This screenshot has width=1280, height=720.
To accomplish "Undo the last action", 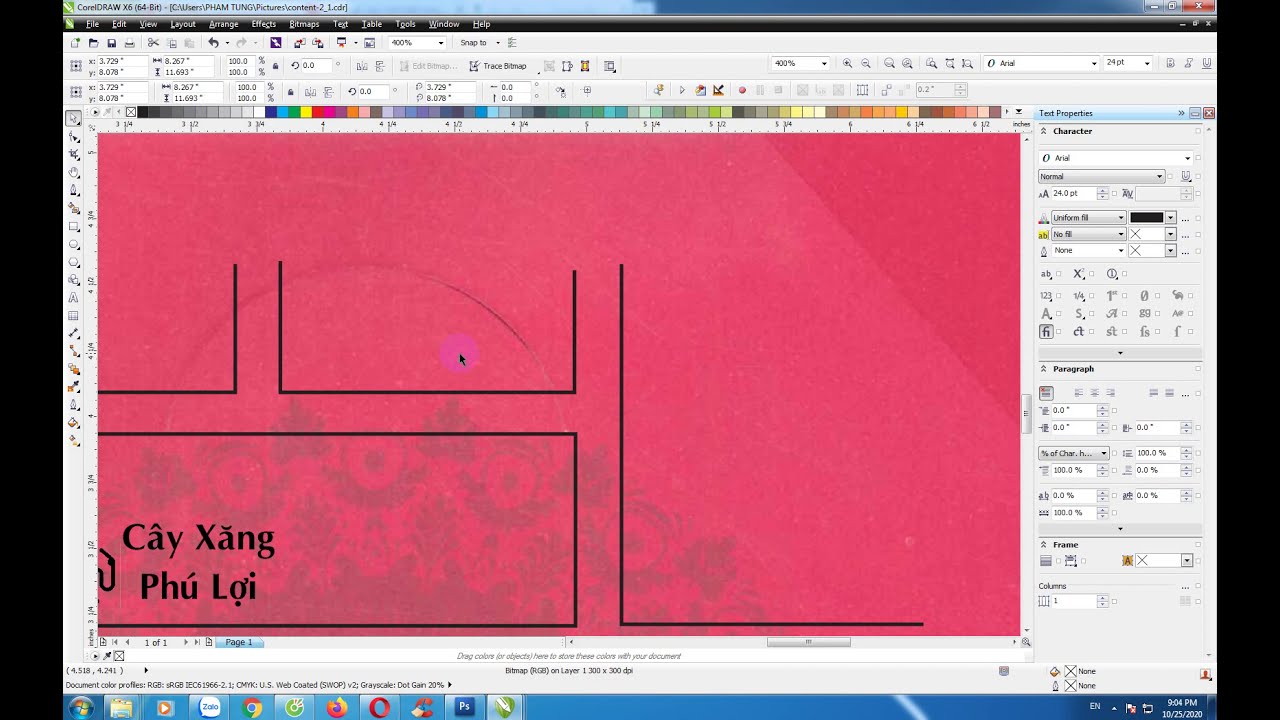I will point(213,43).
